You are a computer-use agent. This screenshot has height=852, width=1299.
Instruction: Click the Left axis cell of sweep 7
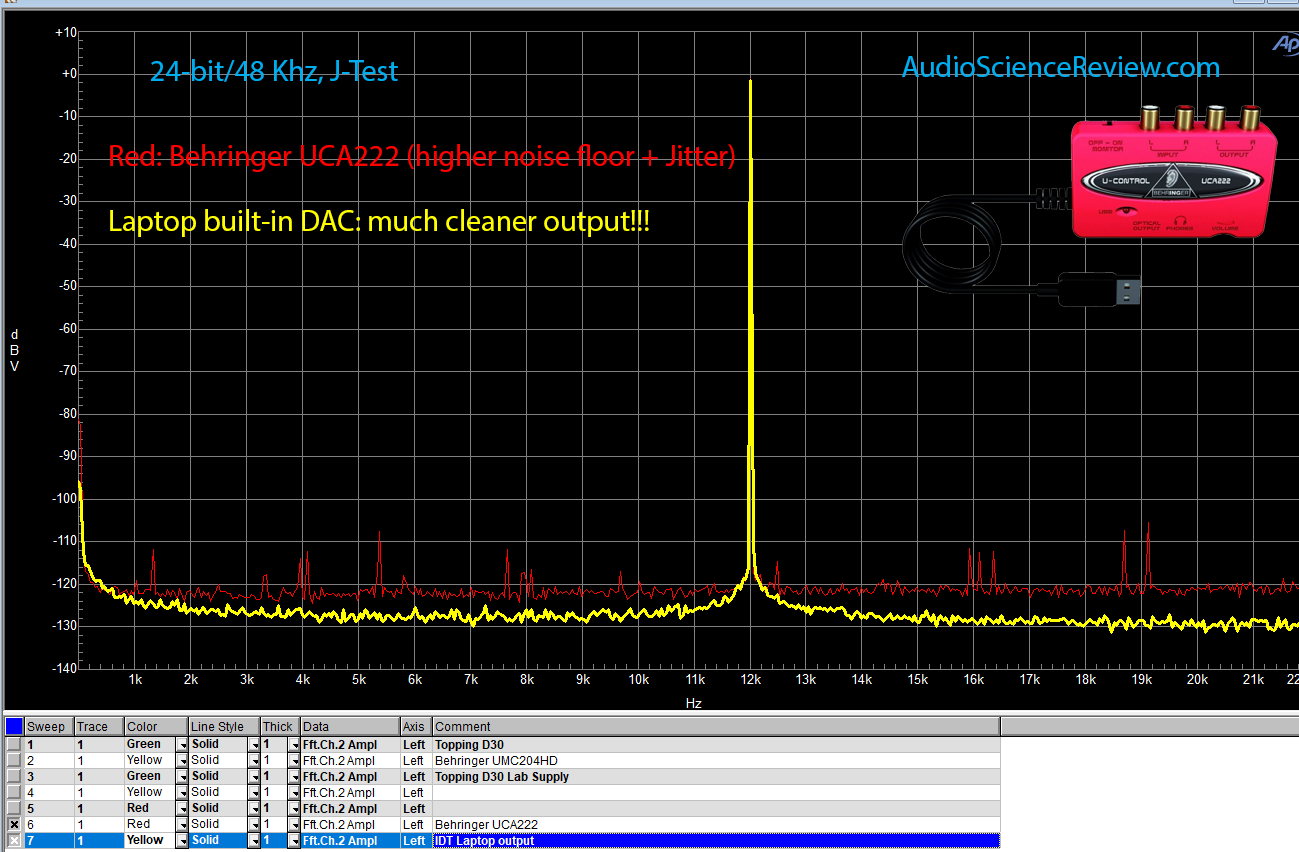[416, 841]
